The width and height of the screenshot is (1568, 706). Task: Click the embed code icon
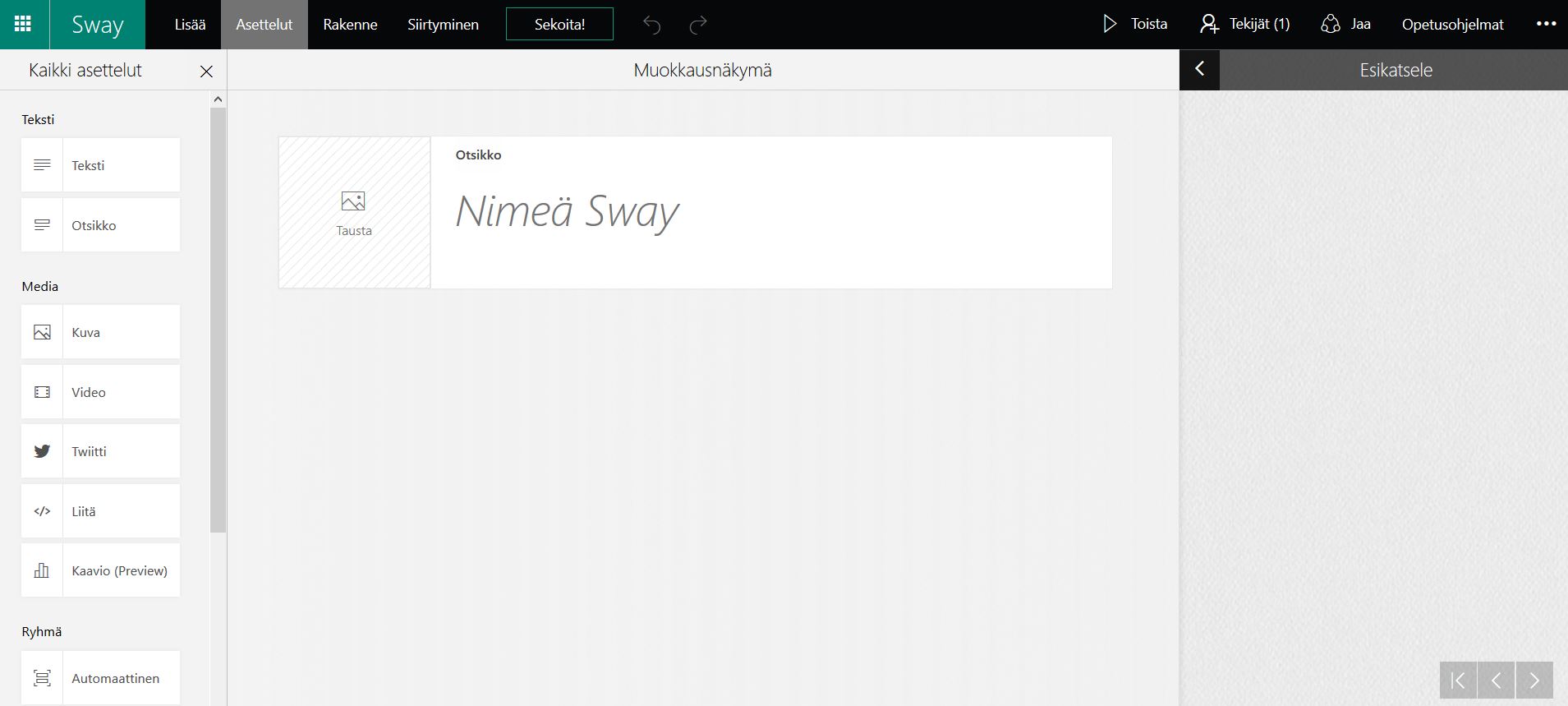pos(42,511)
